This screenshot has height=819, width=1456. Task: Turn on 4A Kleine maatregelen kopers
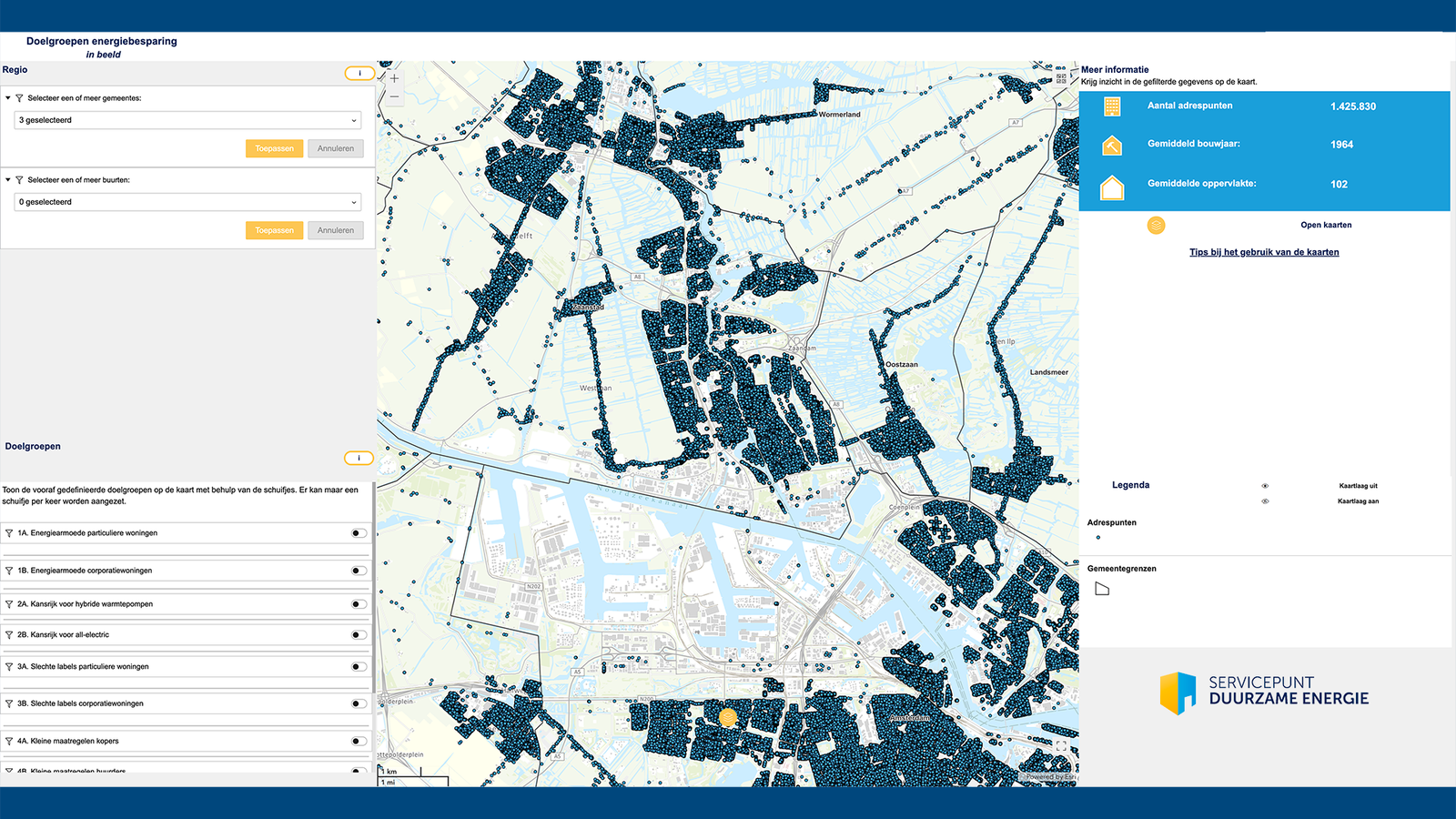(359, 741)
